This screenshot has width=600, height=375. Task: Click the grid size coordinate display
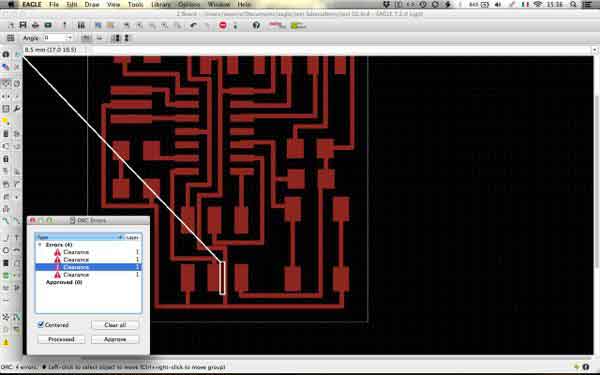coord(50,50)
